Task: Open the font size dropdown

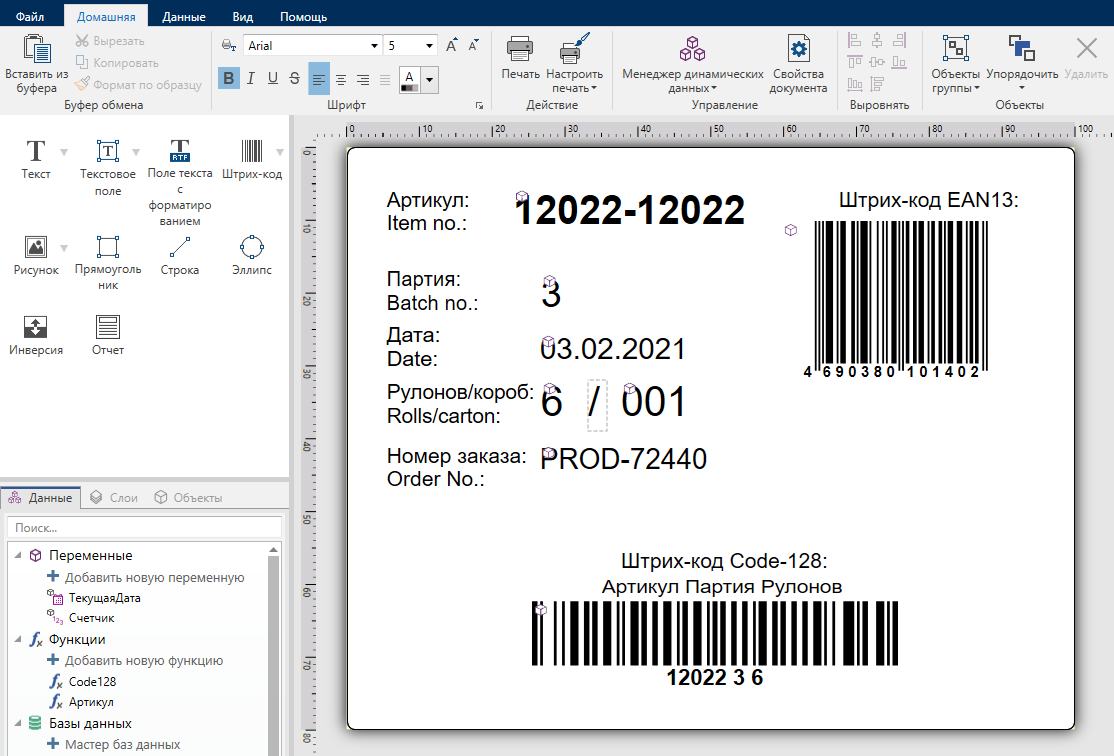Action: [430, 46]
